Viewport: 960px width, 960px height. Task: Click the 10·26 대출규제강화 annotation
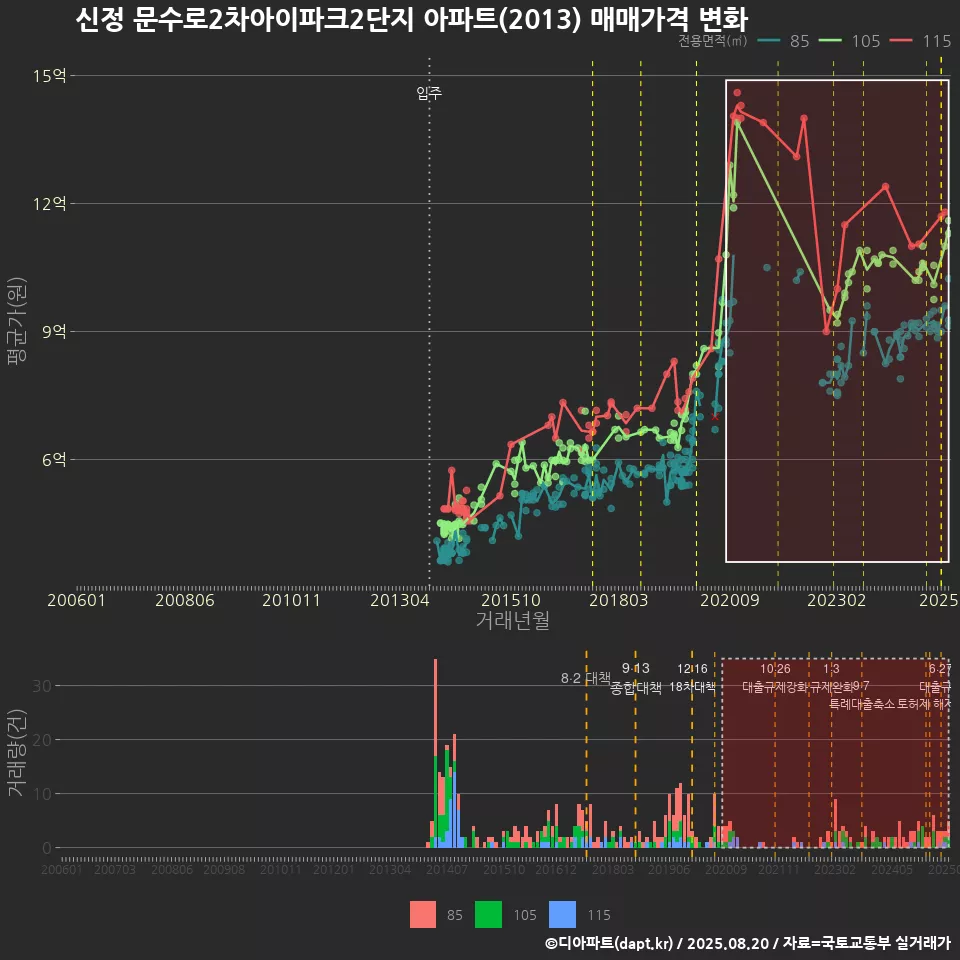click(x=775, y=678)
